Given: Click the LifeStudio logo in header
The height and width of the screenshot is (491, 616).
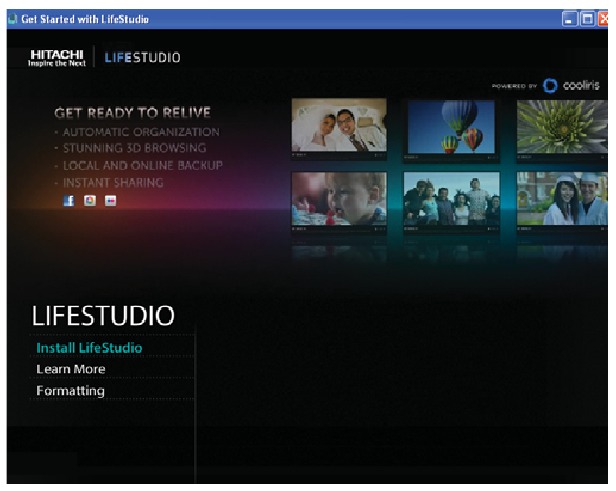Looking at the screenshot, I should coord(143,58).
